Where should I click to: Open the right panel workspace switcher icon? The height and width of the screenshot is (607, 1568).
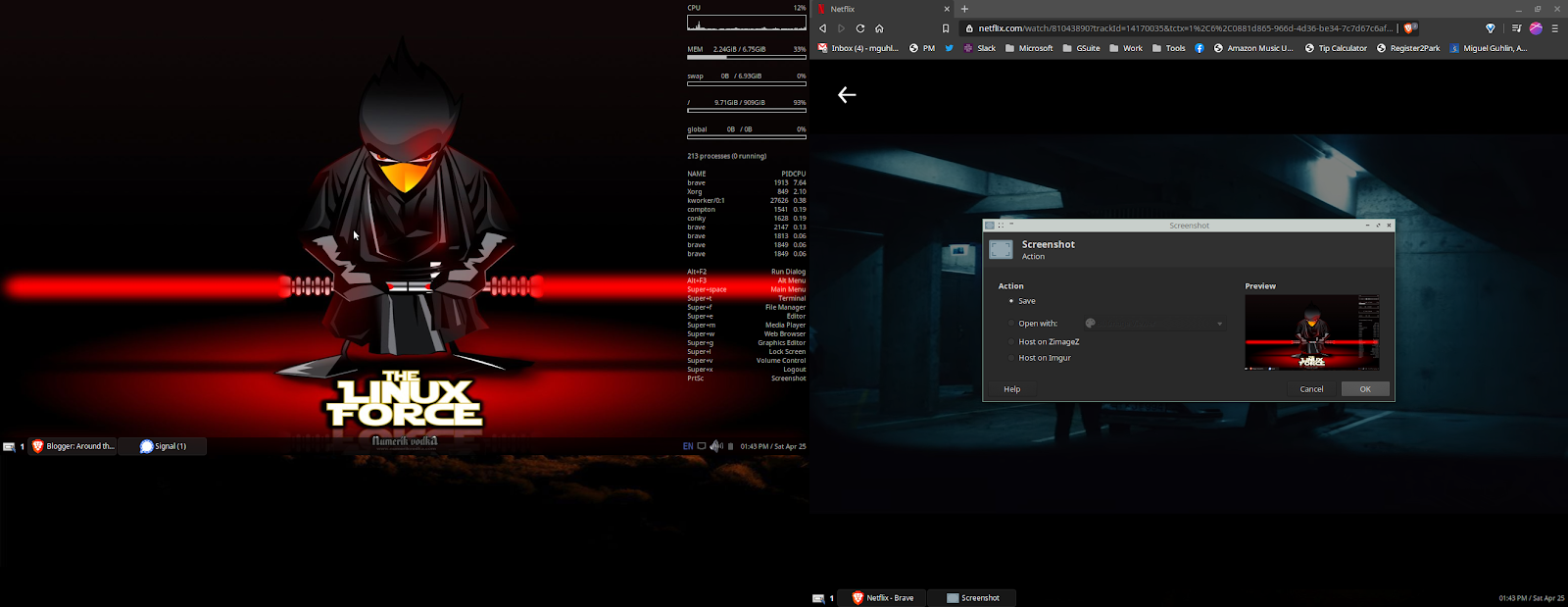pyautogui.click(x=818, y=598)
